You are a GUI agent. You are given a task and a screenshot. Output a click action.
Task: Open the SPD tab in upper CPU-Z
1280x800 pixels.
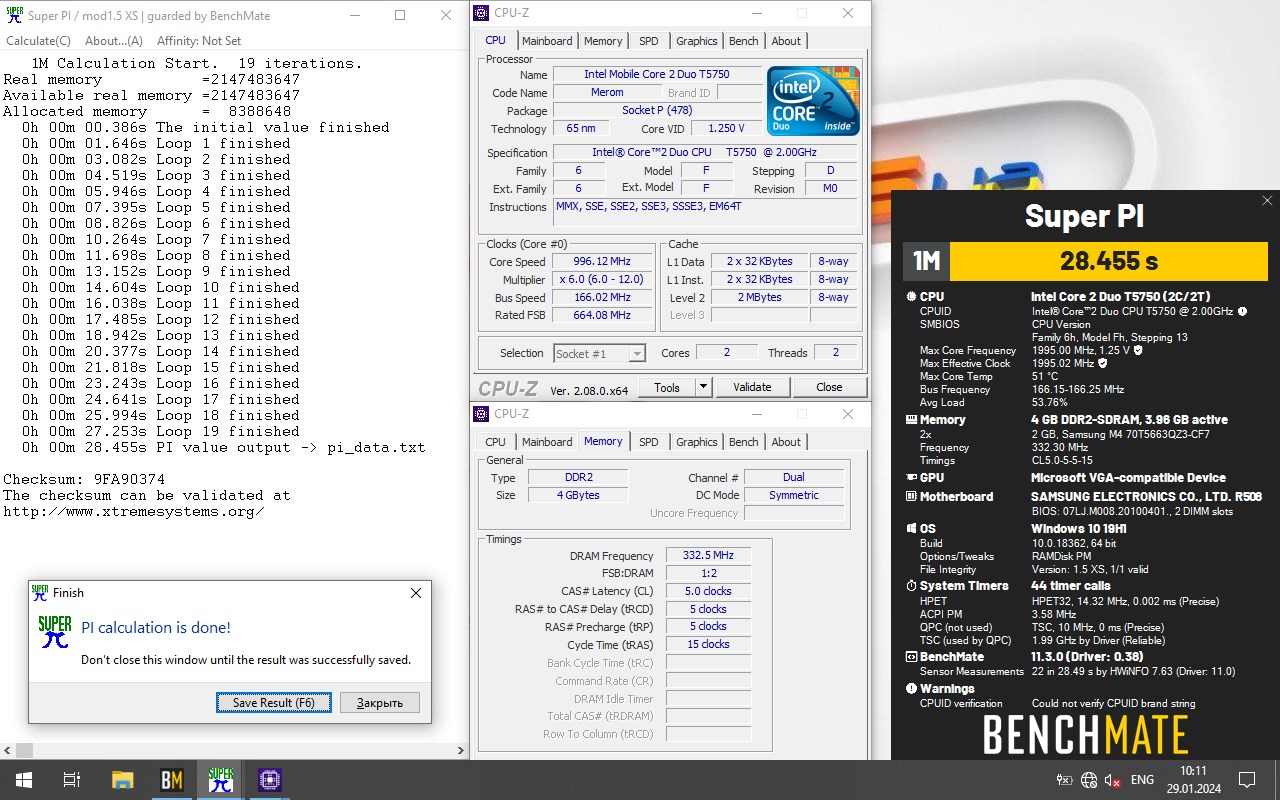(x=649, y=41)
